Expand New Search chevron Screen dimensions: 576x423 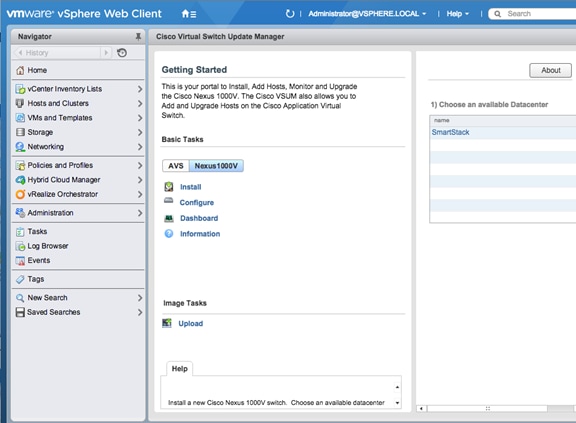tap(140, 298)
